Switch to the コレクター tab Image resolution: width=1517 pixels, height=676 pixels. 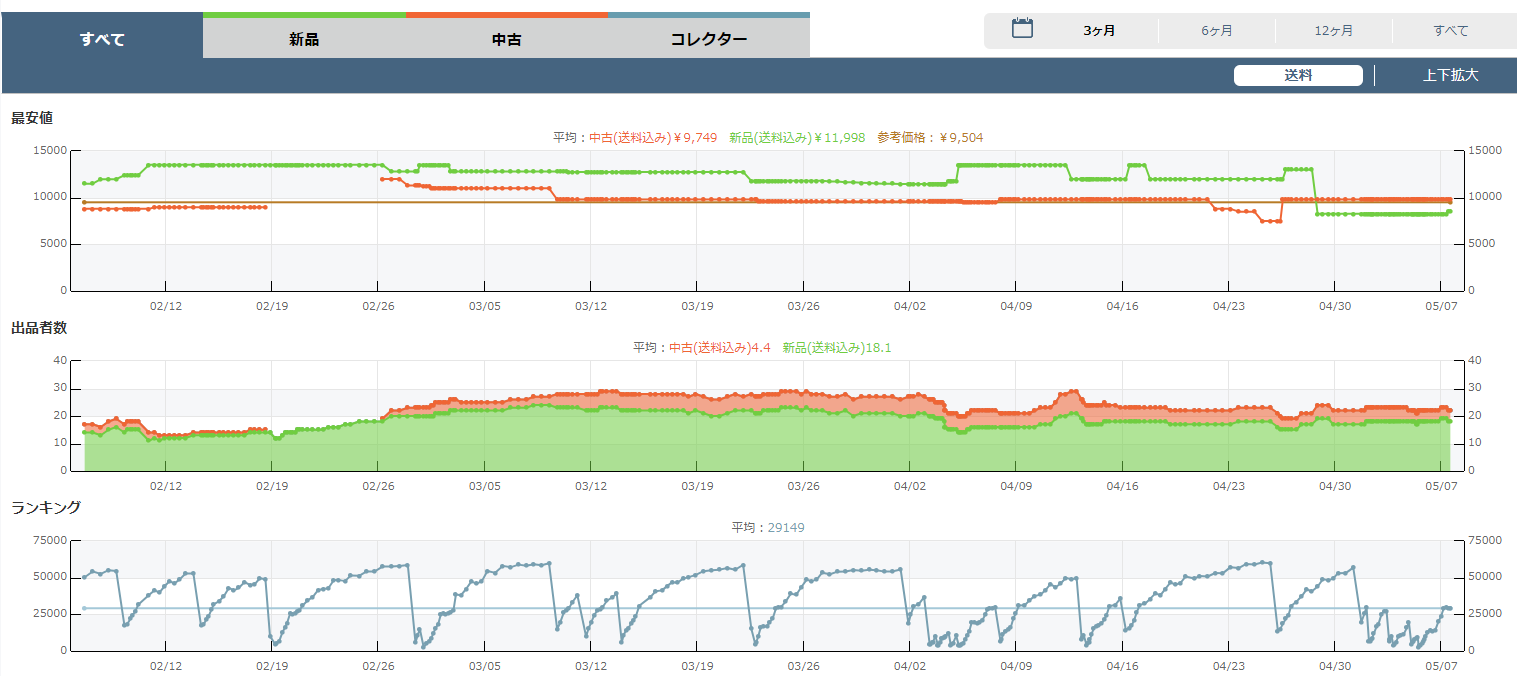click(708, 40)
